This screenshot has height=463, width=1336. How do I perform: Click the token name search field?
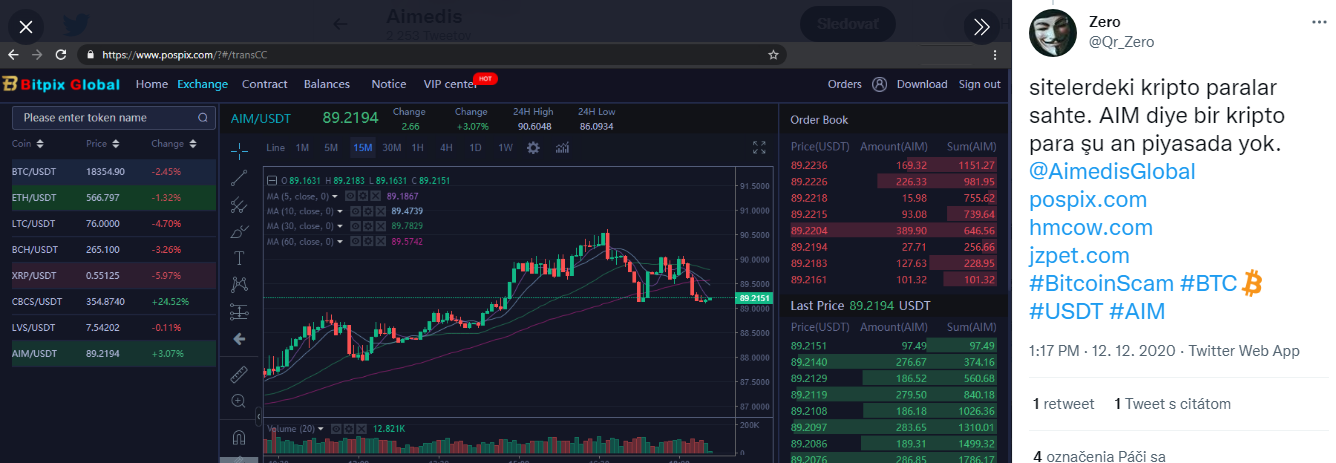pyautogui.click(x=113, y=118)
